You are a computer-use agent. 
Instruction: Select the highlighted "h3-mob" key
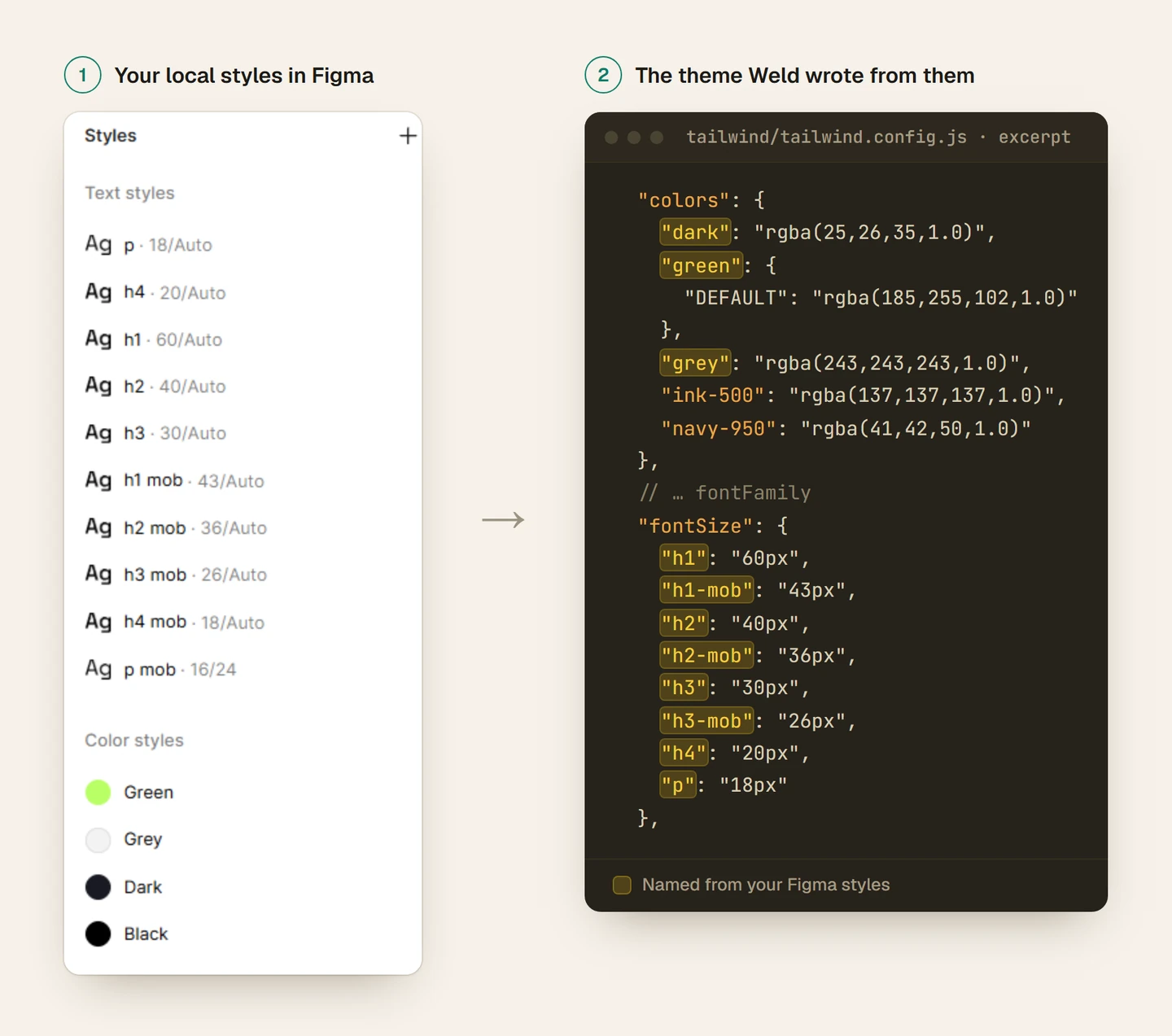[706, 721]
